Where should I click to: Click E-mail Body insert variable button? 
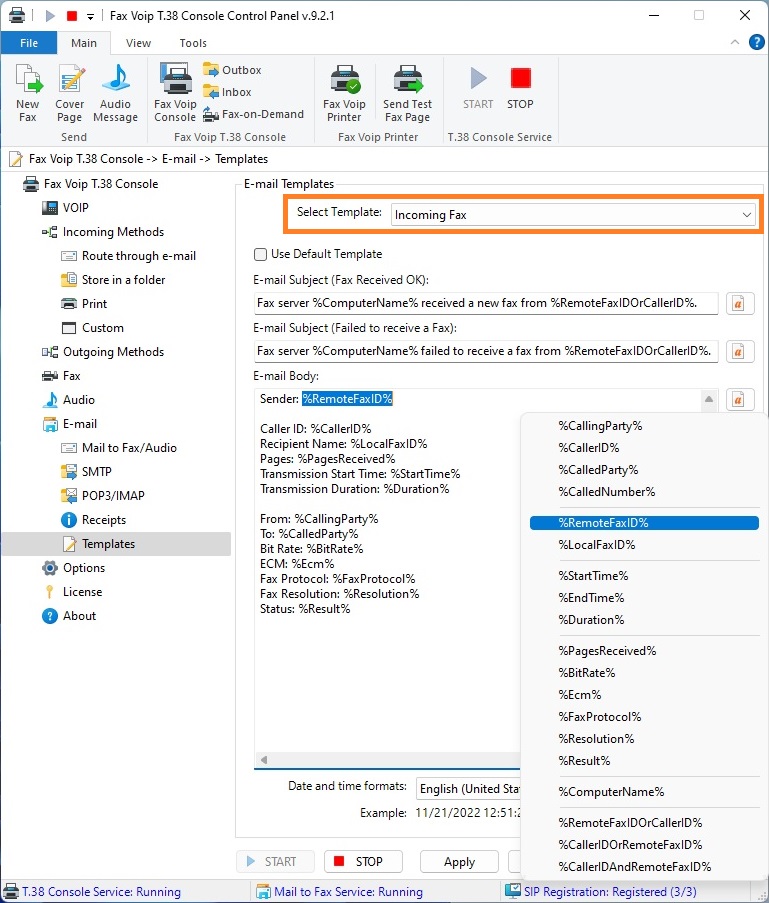click(740, 399)
